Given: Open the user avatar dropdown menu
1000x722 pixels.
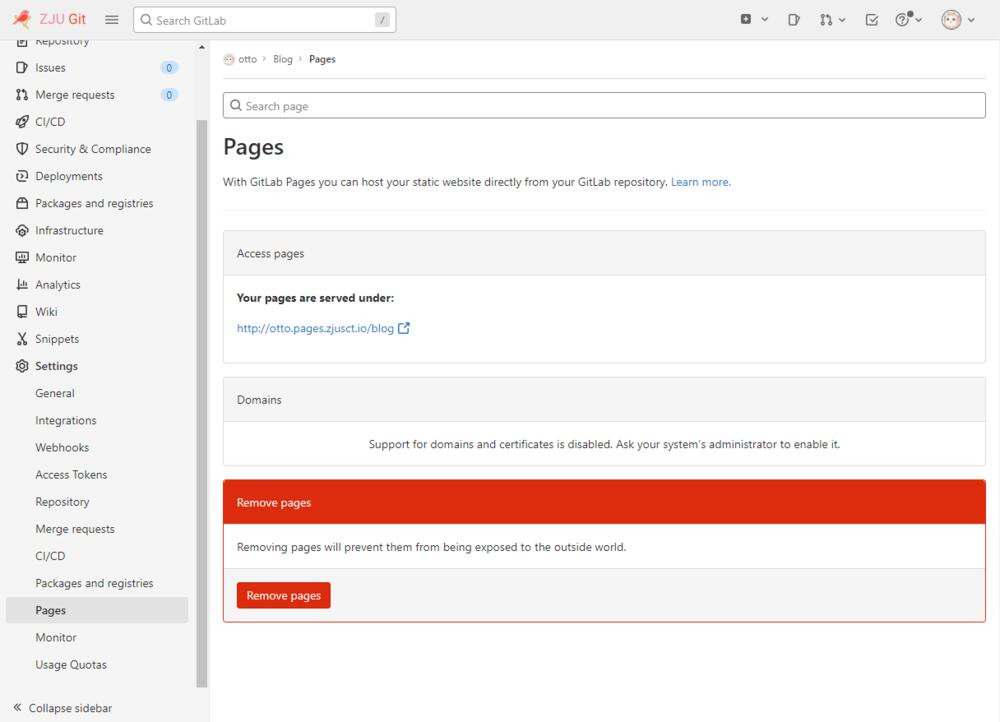Looking at the screenshot, I should pos(958,20).
